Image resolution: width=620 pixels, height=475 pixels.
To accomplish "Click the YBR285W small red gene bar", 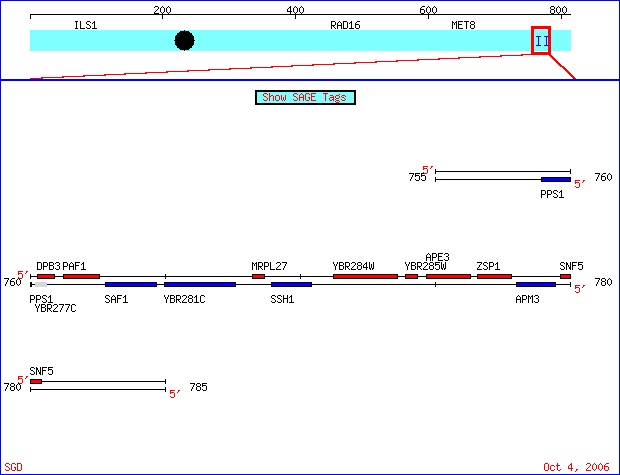I will [411, 276].
